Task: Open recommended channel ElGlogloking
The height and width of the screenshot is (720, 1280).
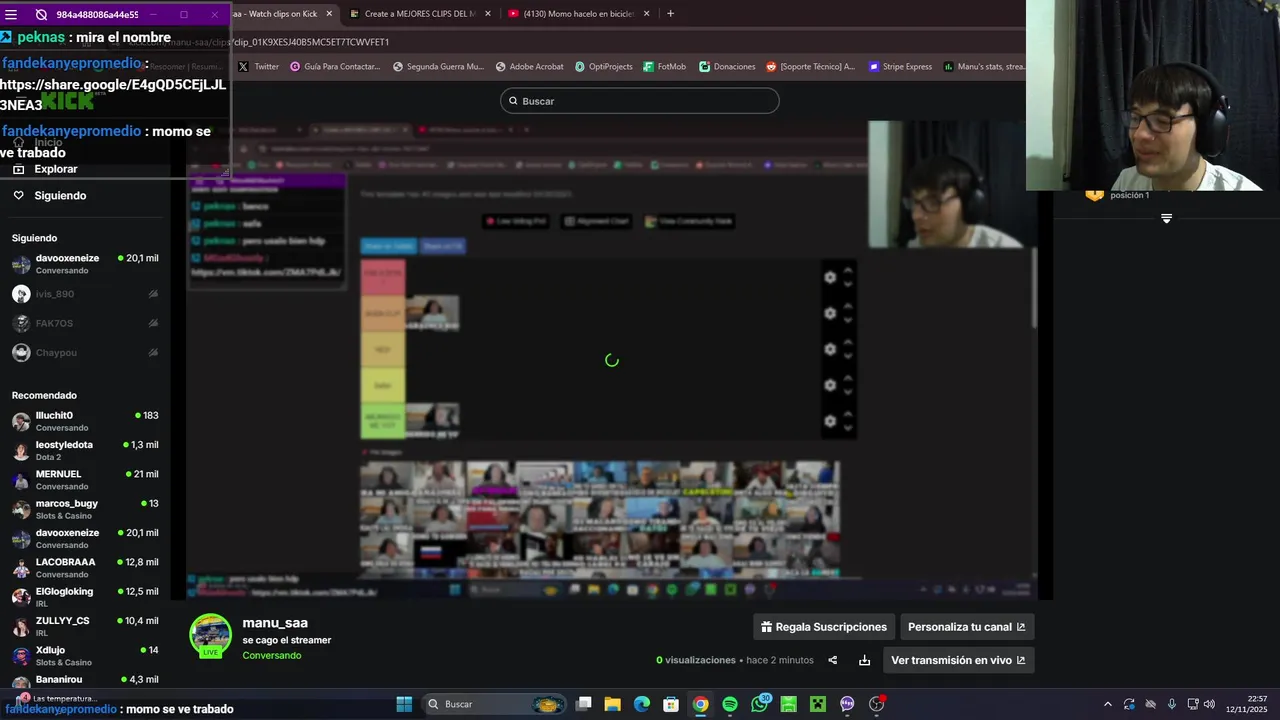Action: 85,597
